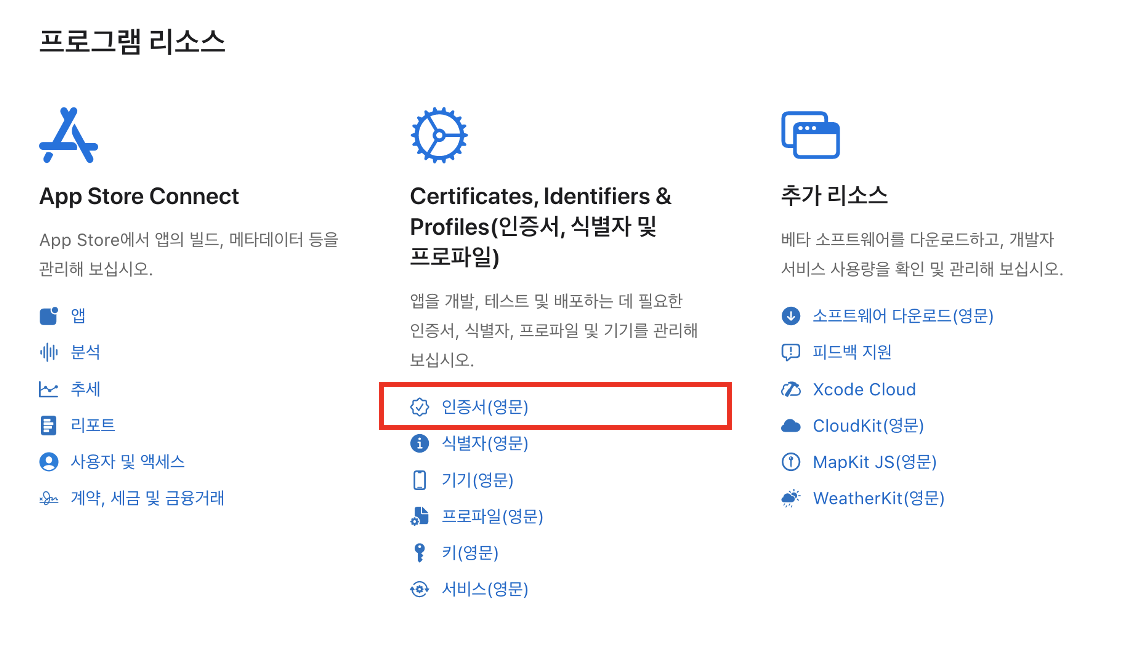1134x650 pixels.
Task: Open the WeatherKit(영문) link
Action: point(878,498)
